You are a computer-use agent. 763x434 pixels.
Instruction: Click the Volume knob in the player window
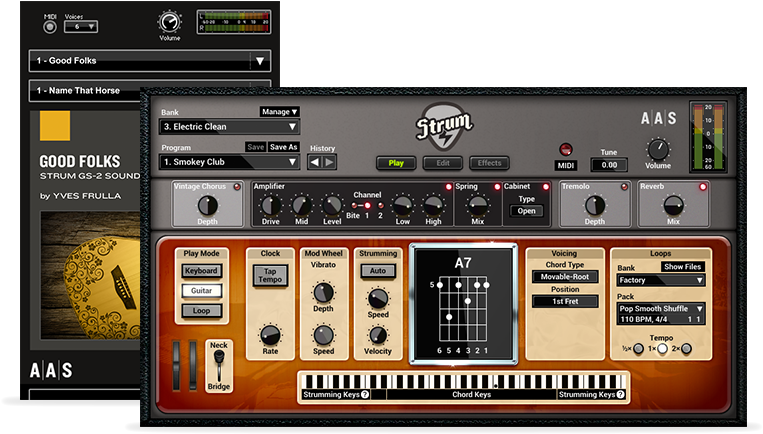click(x=169, y=22)
